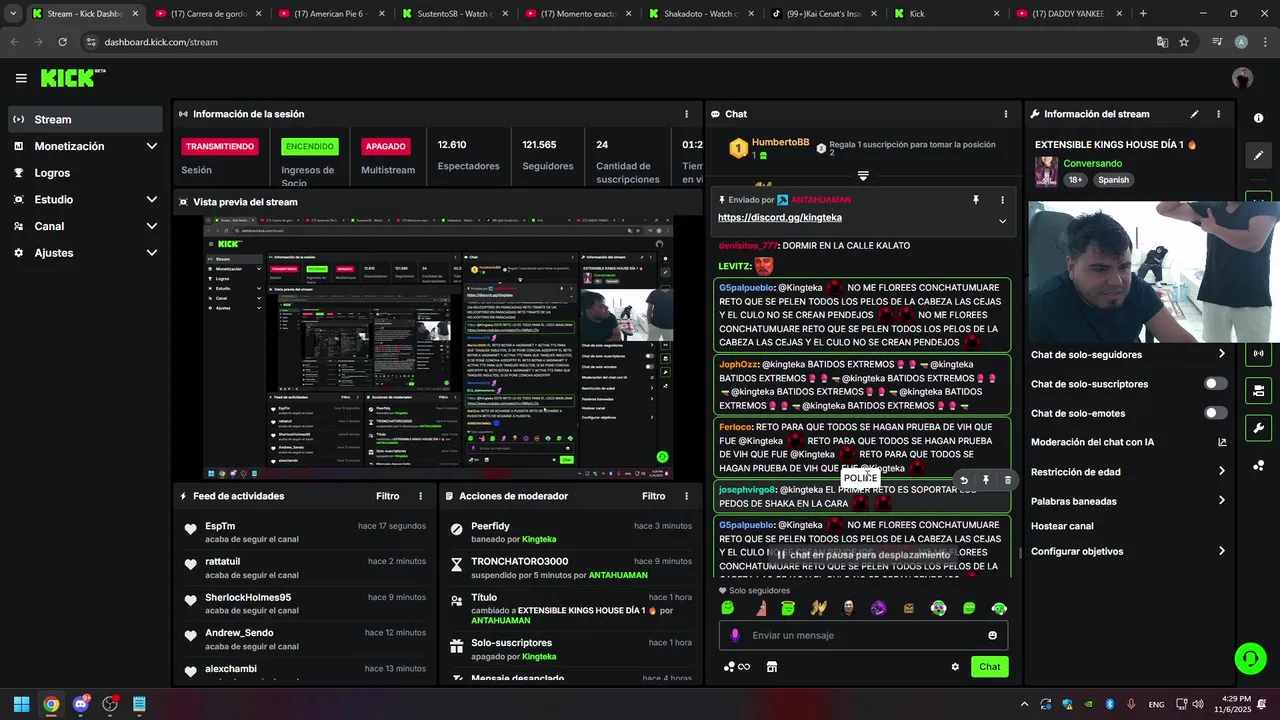This screenshot has width=1280, height=720.
Task: Open three-dot menu of Vista previa del stream
Action: [x=686, y=202]
